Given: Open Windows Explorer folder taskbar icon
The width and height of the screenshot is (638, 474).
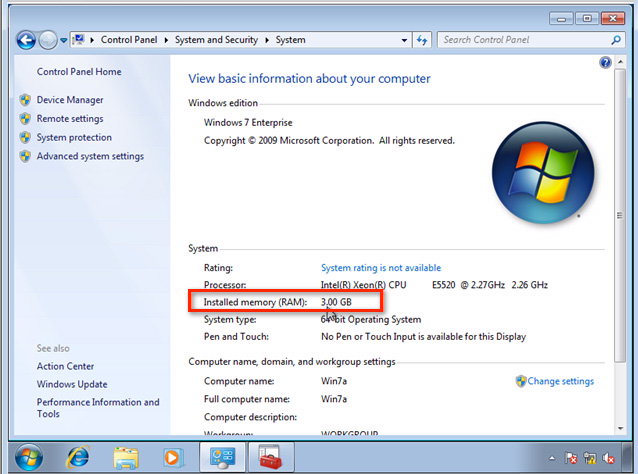Looking at the screenshot, I should pyautogui.click(x=126, y=458).
